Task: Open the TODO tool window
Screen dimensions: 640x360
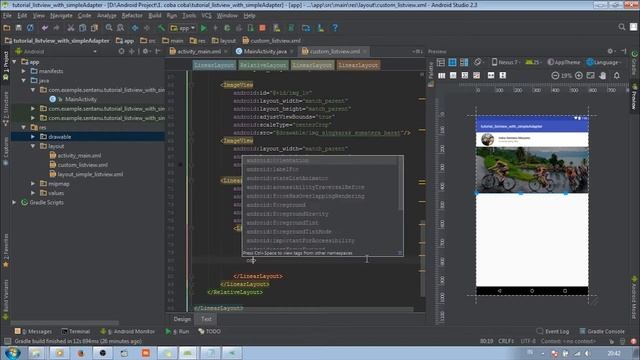Action: pyautogui.click(x=209, y=331)
